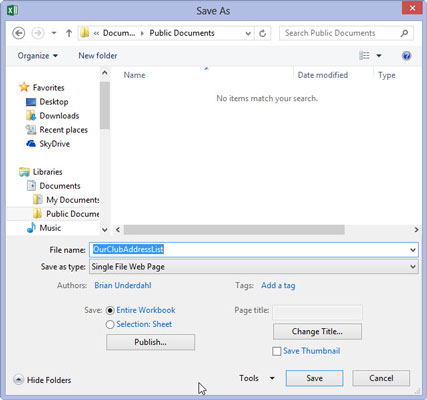Open My Documents folder

pyautogui.click(x=73, y=200)
